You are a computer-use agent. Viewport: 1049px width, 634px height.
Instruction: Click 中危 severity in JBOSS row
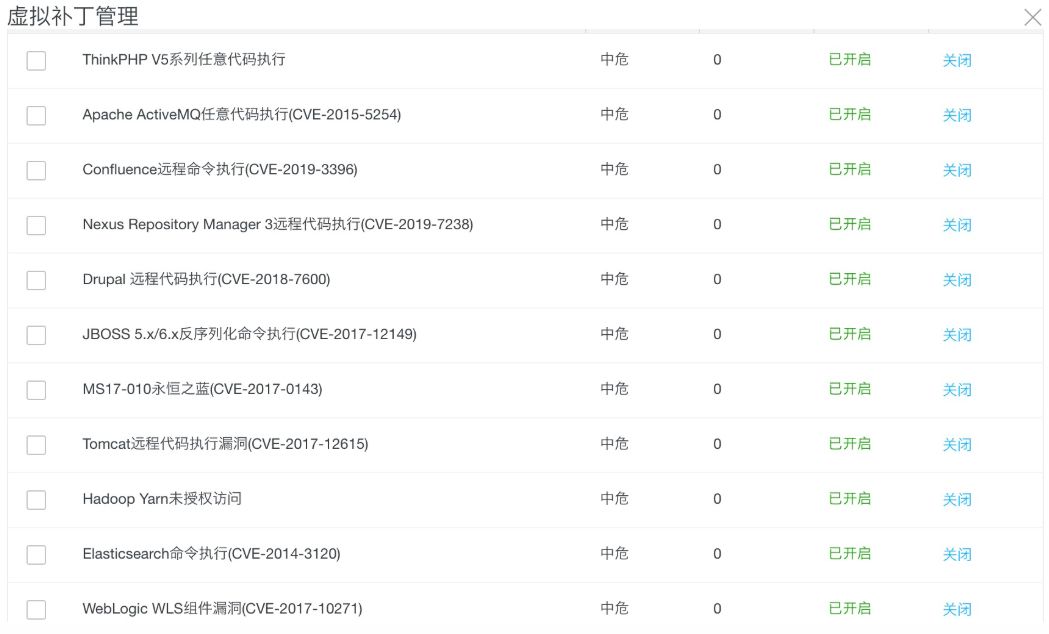point(614,334)
